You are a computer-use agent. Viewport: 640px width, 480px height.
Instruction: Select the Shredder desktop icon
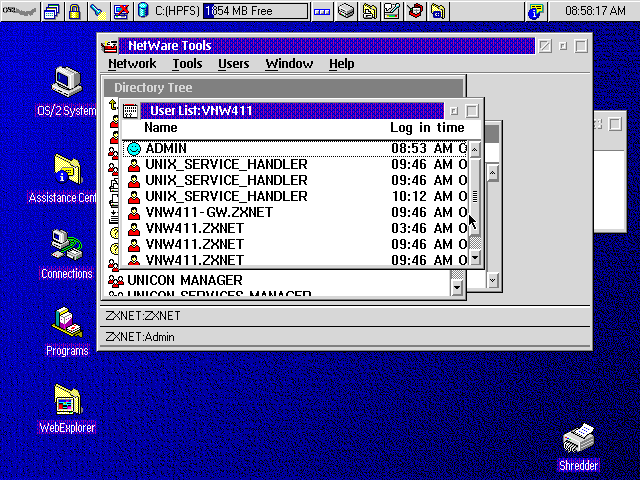(x=578, y=439)
